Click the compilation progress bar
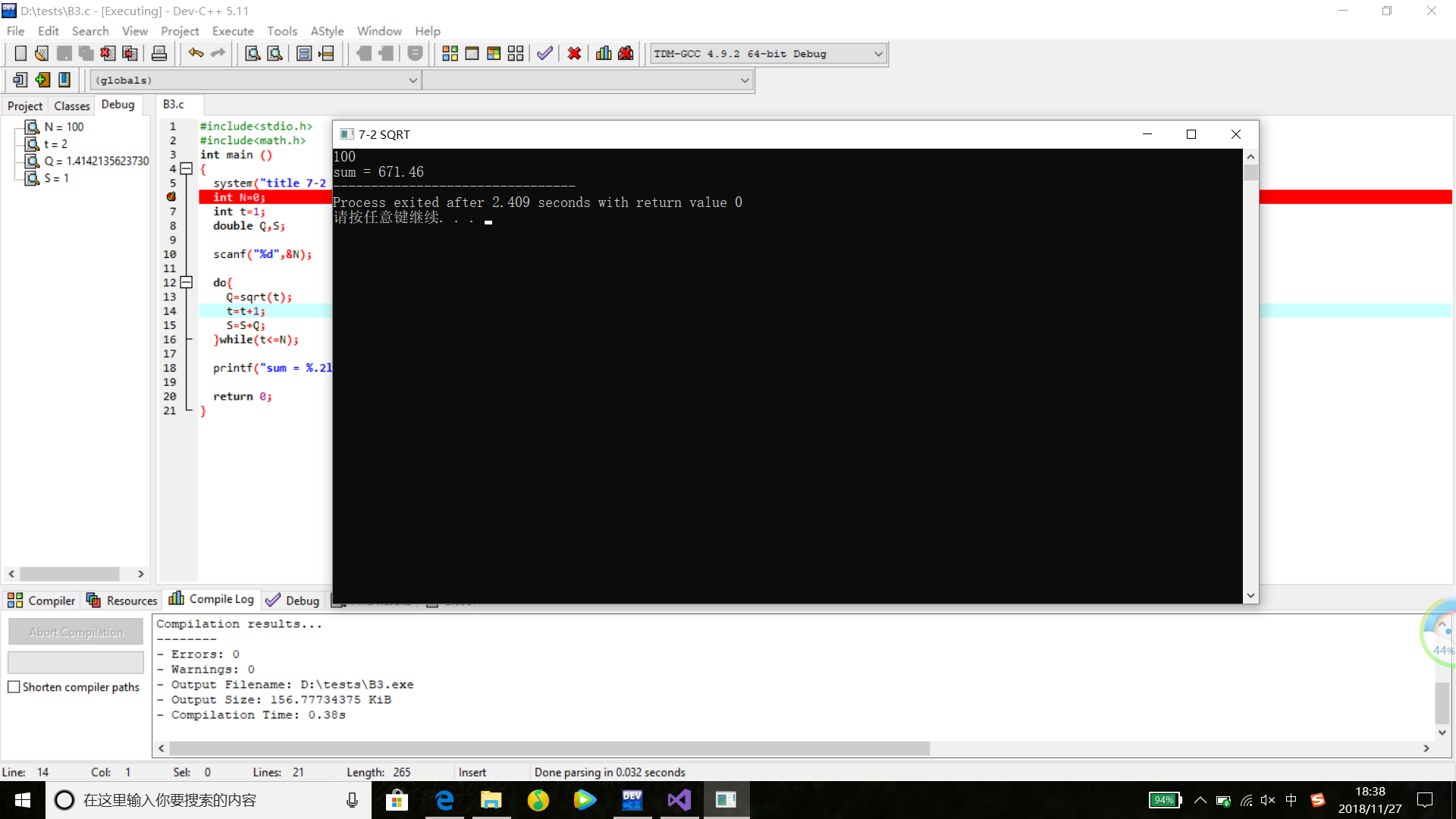1456x819 pixels. click(76, 662)
